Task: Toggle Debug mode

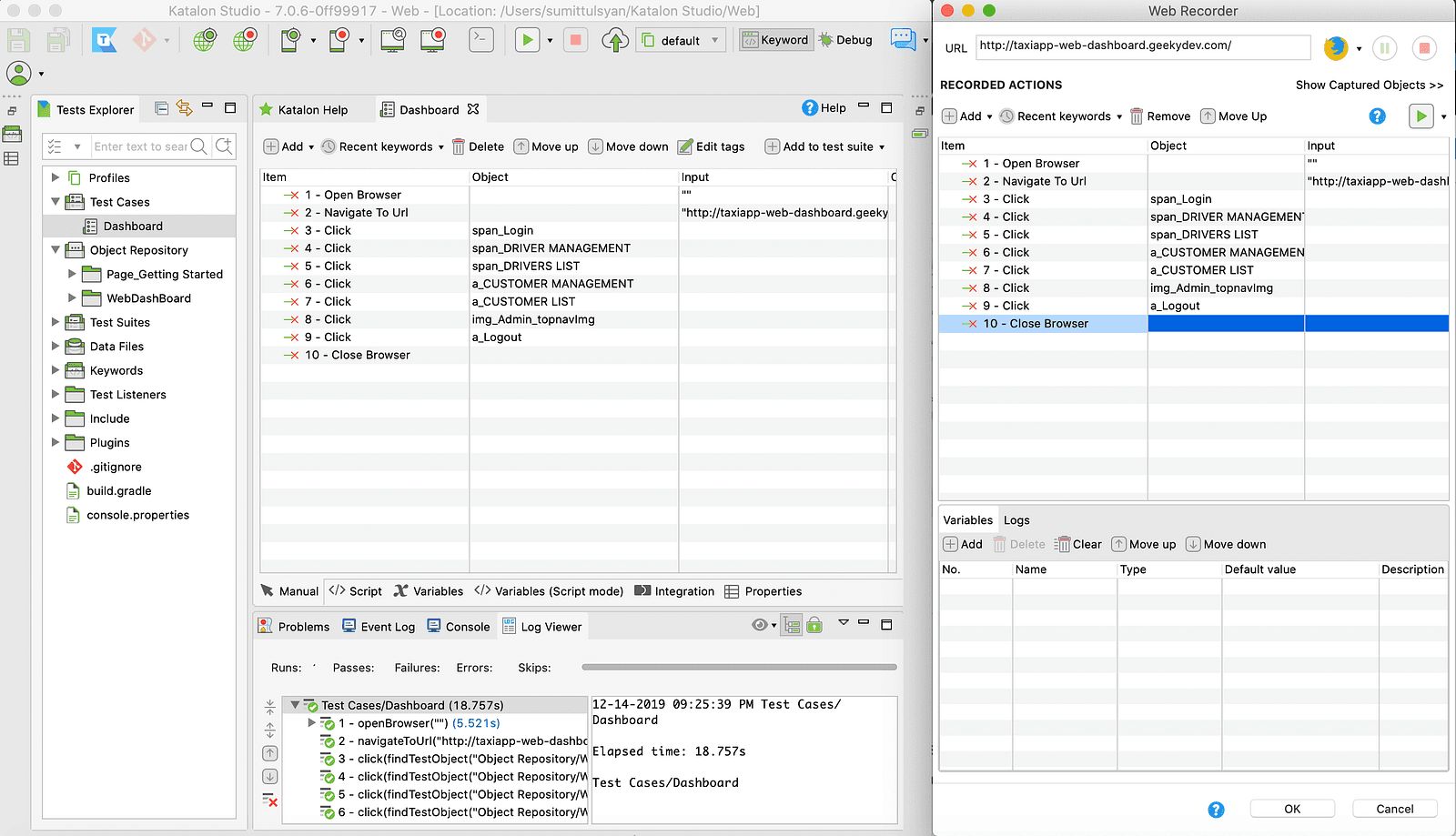Action: (845, 40)
